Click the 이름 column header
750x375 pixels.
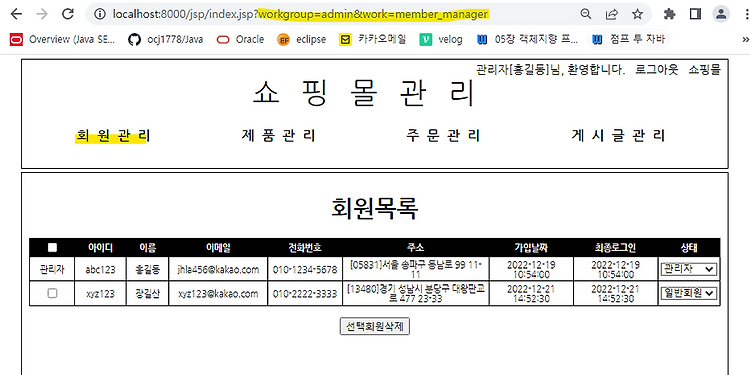point(148,247)
